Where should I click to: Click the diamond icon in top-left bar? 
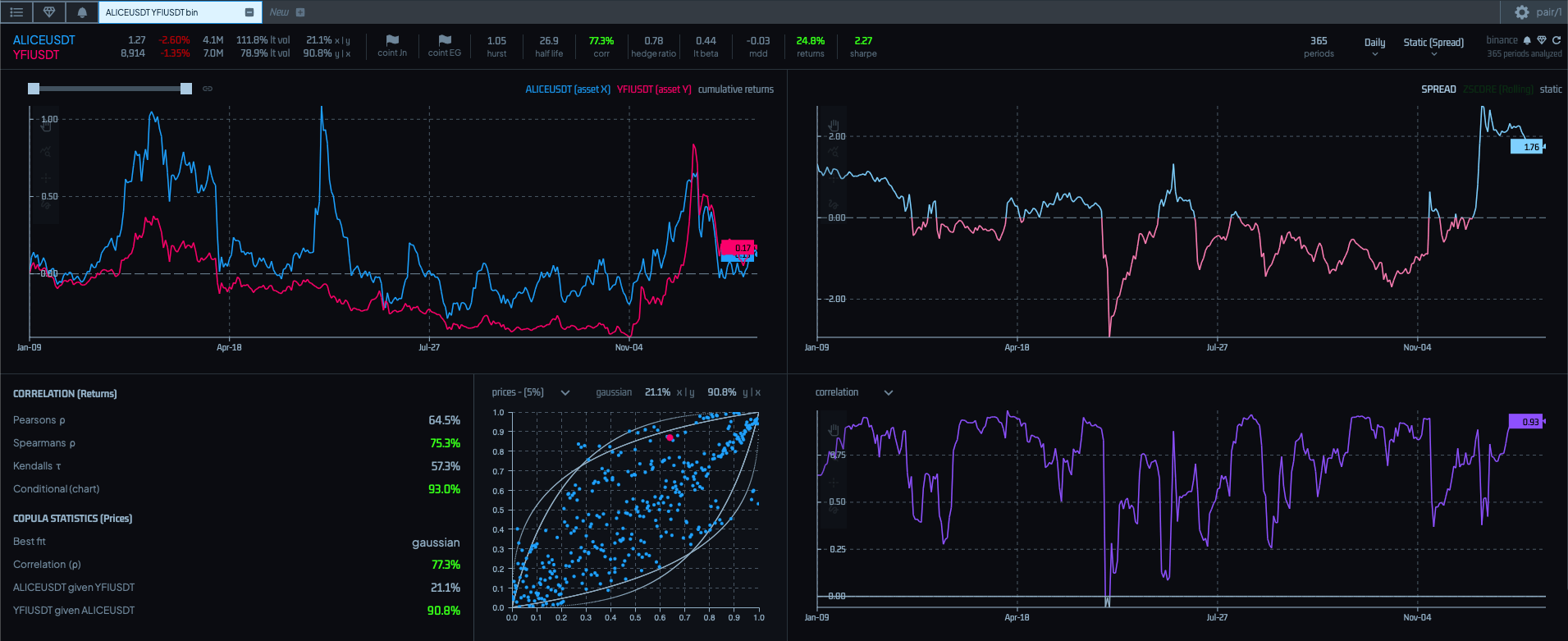pyautogui.click(x=49, y=12)
